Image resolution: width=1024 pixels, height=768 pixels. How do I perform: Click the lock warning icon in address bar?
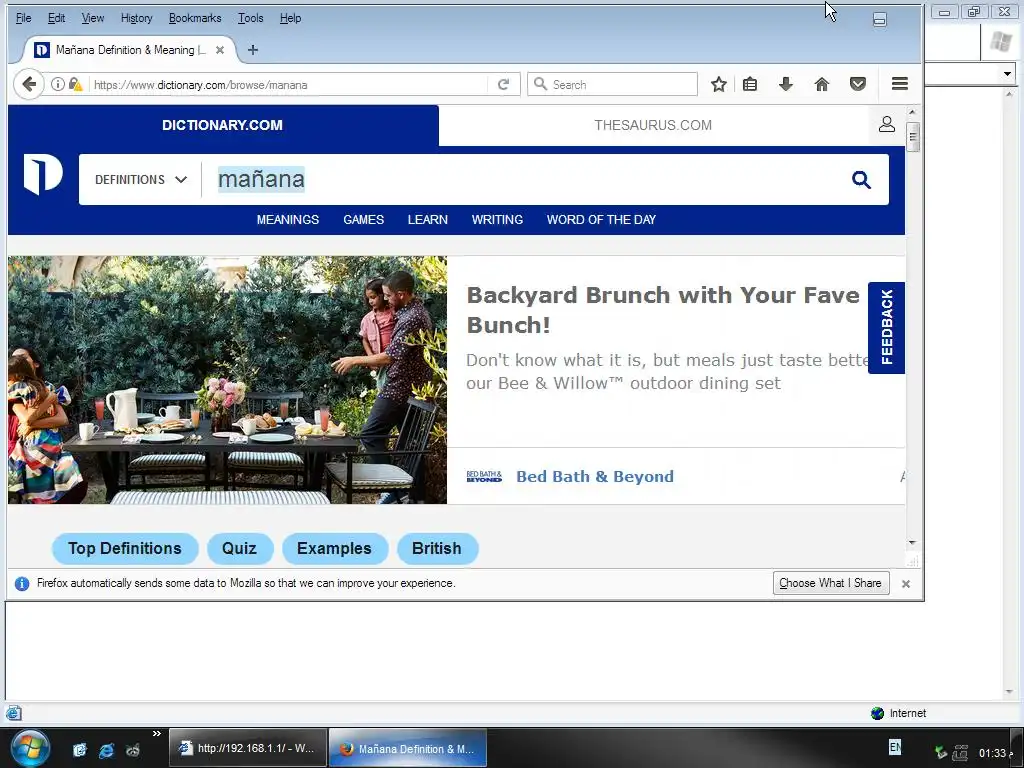pyautogui.click(x=76, y=84)
